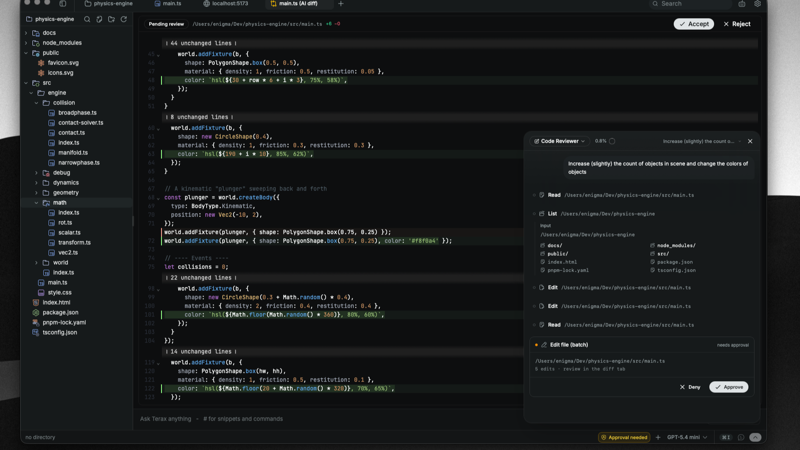This screenshot has width=800, height=450.
Task: Approve the batch file edit
Action: (x=729, y=387)
